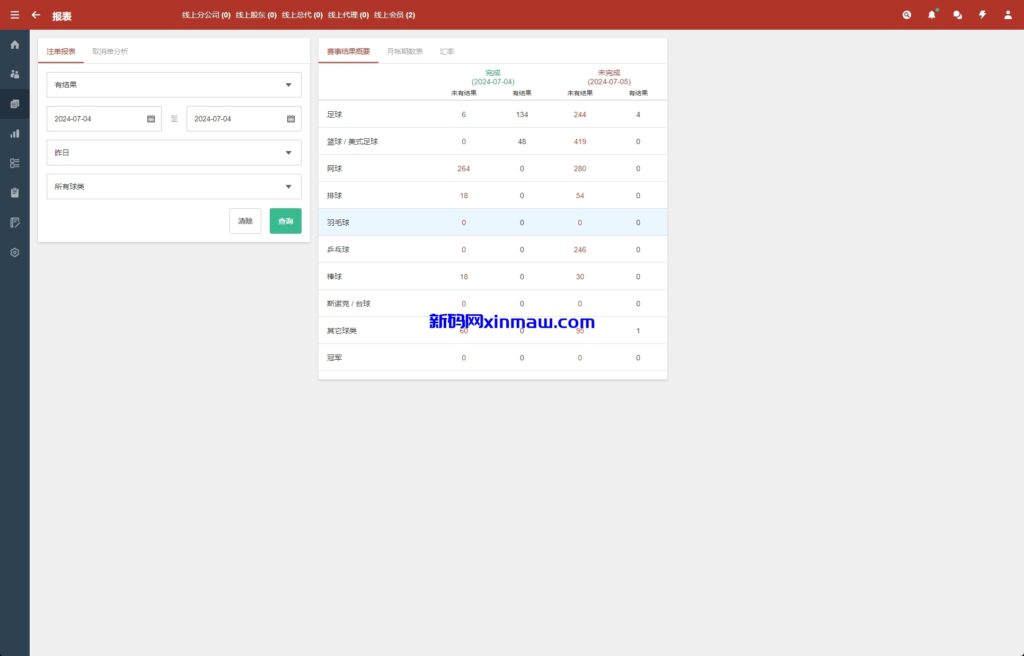
Task: Open the end date calendar picker icon
Action: click(x=291, y=119)
